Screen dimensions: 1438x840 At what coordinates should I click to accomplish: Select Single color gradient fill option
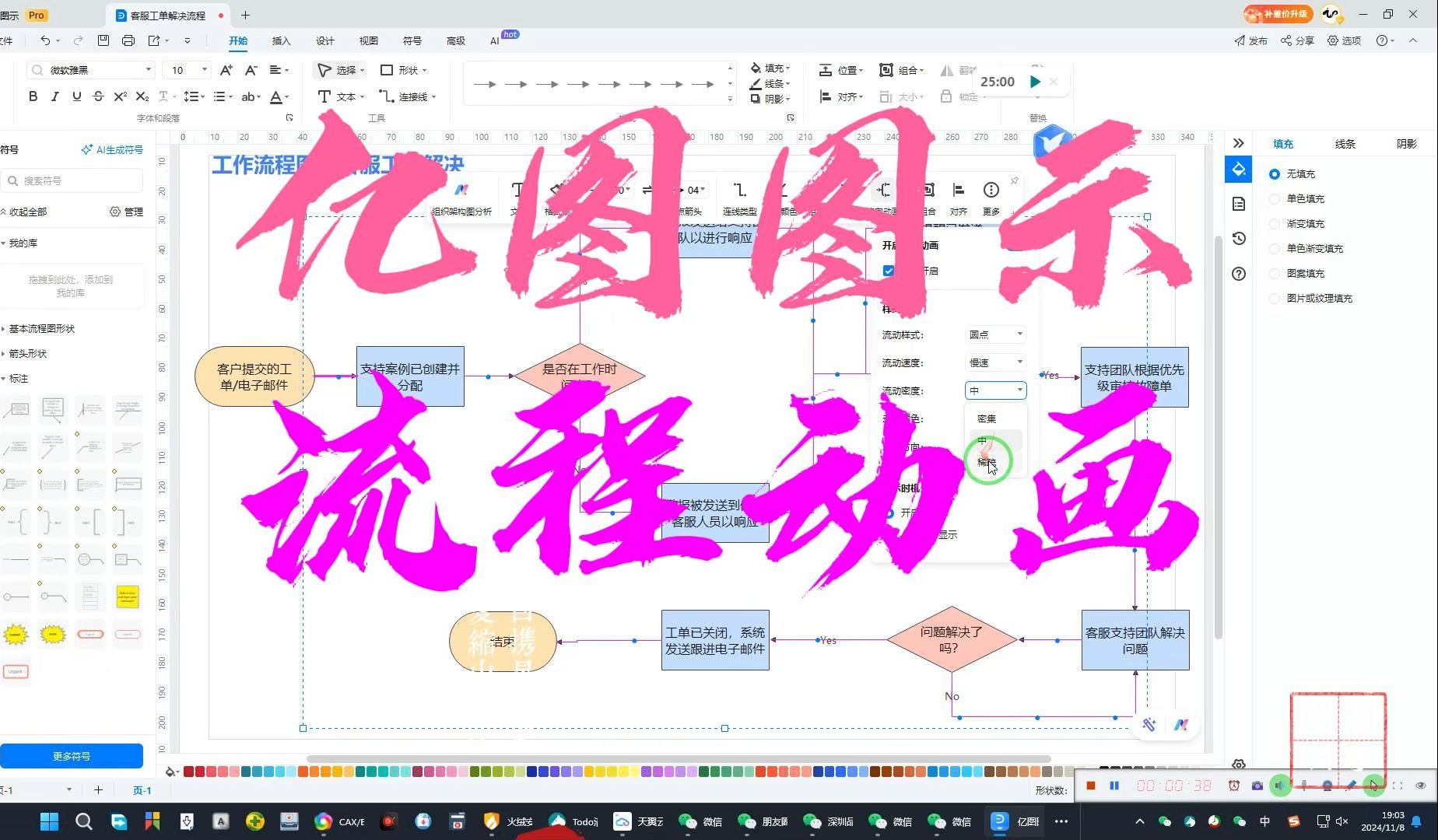coord(1275,249)
